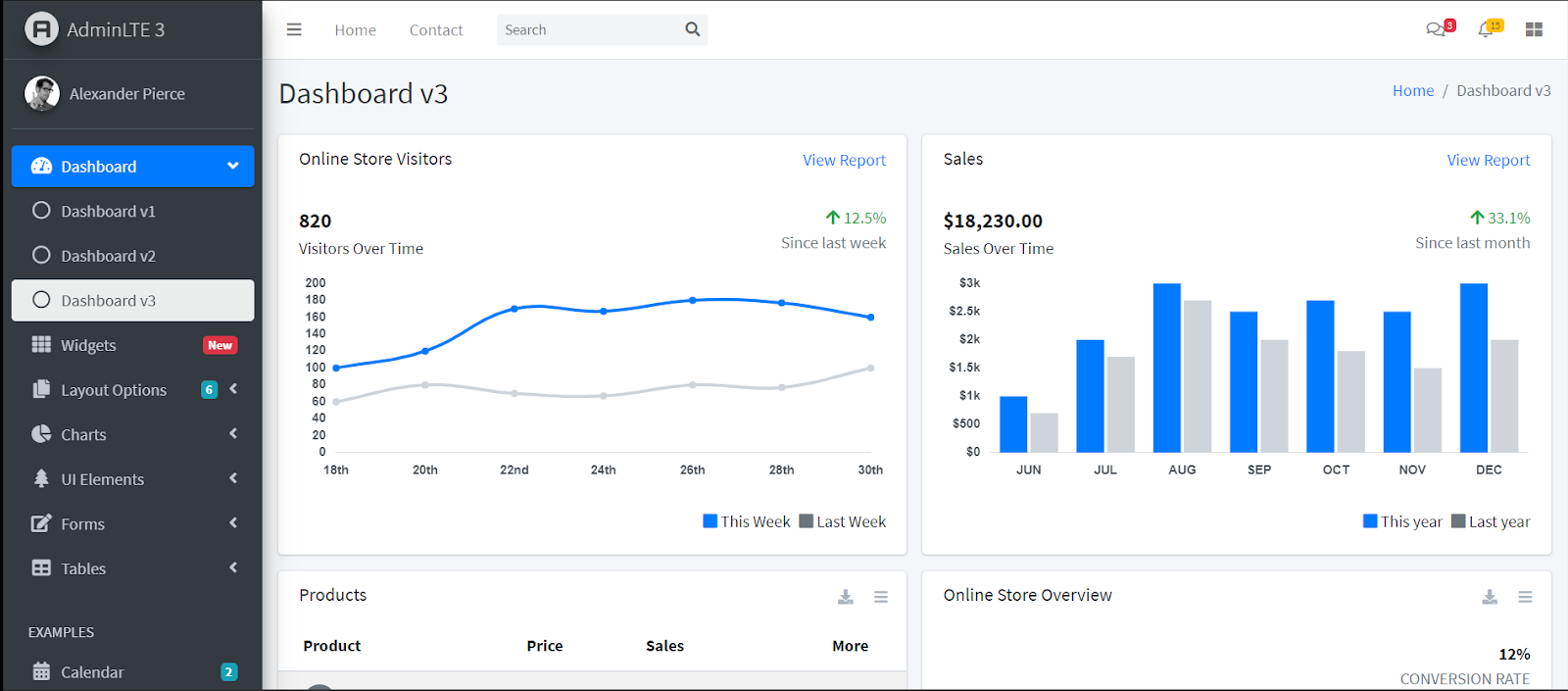Collapse the Dashboard menu chevron
1568x691 pixels.
(233, 166)
